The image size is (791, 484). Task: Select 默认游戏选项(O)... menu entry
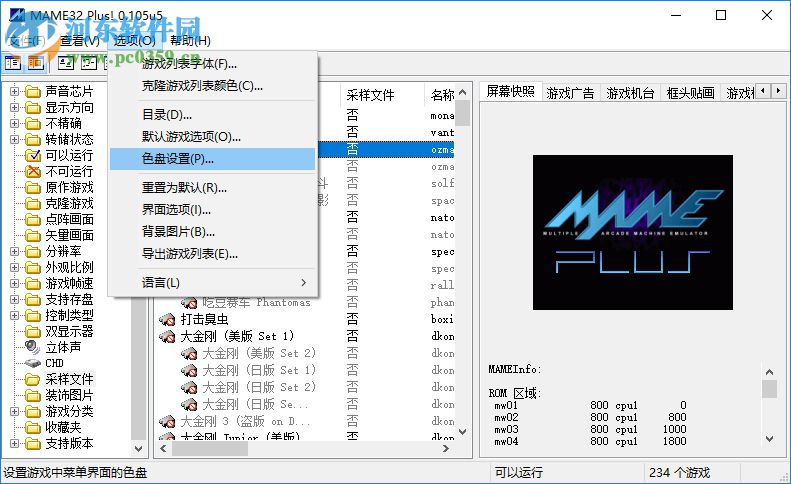coord(212,137)
